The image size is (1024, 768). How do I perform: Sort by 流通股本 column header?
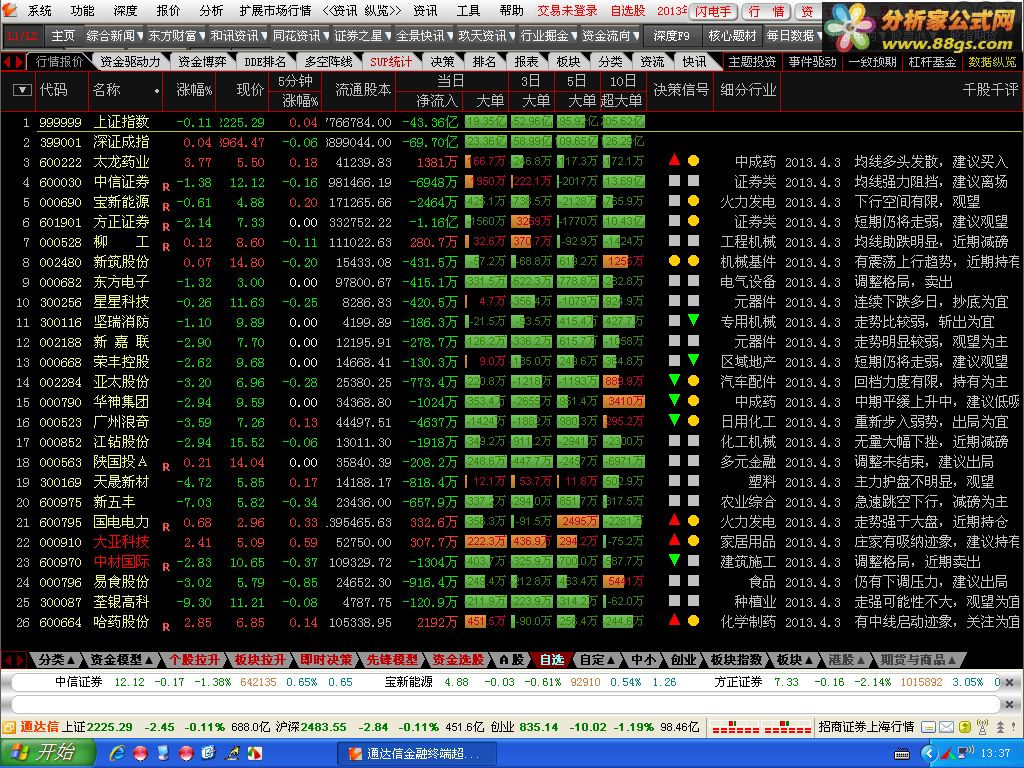tap(362, 90)
